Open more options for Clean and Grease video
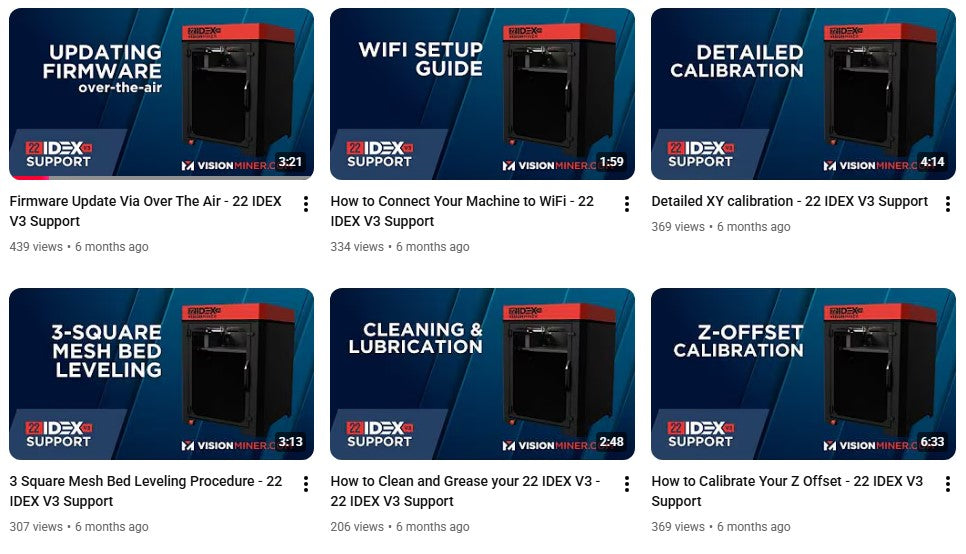Screen dimensions: 966x554 click(x=627, y=484)
